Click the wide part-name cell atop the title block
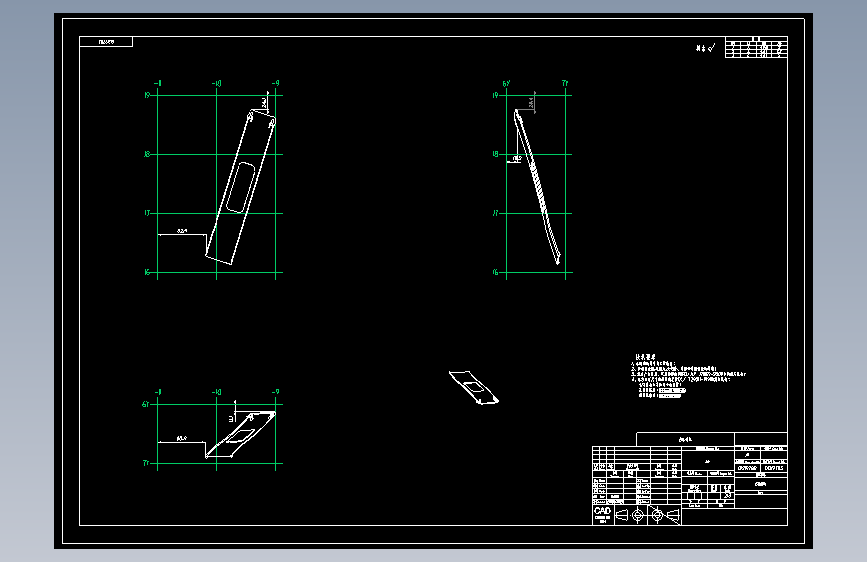The height and width of the screenshot is (562, 867). pos(685,439)
